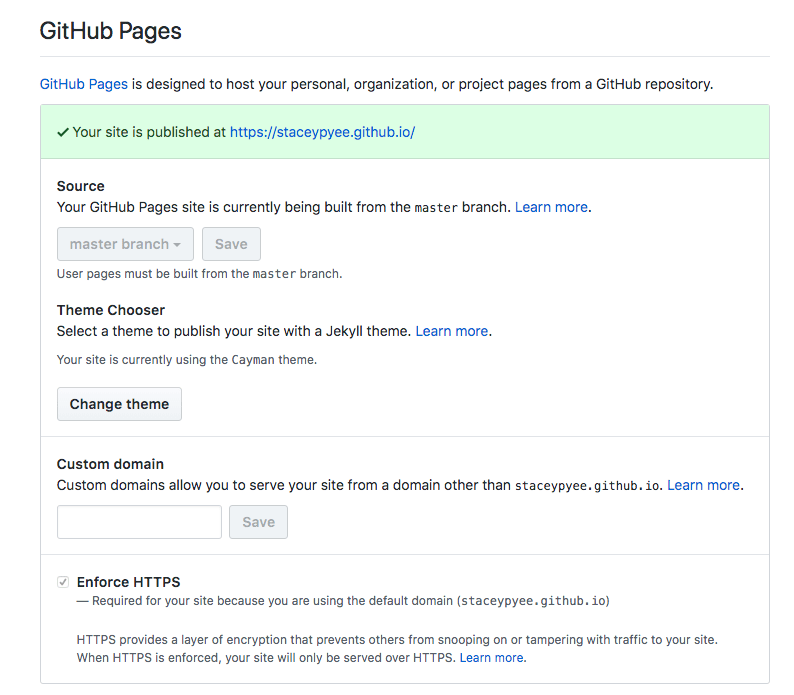Click the GitHub Pages heading
794x695 pixels.
point(110,31)
